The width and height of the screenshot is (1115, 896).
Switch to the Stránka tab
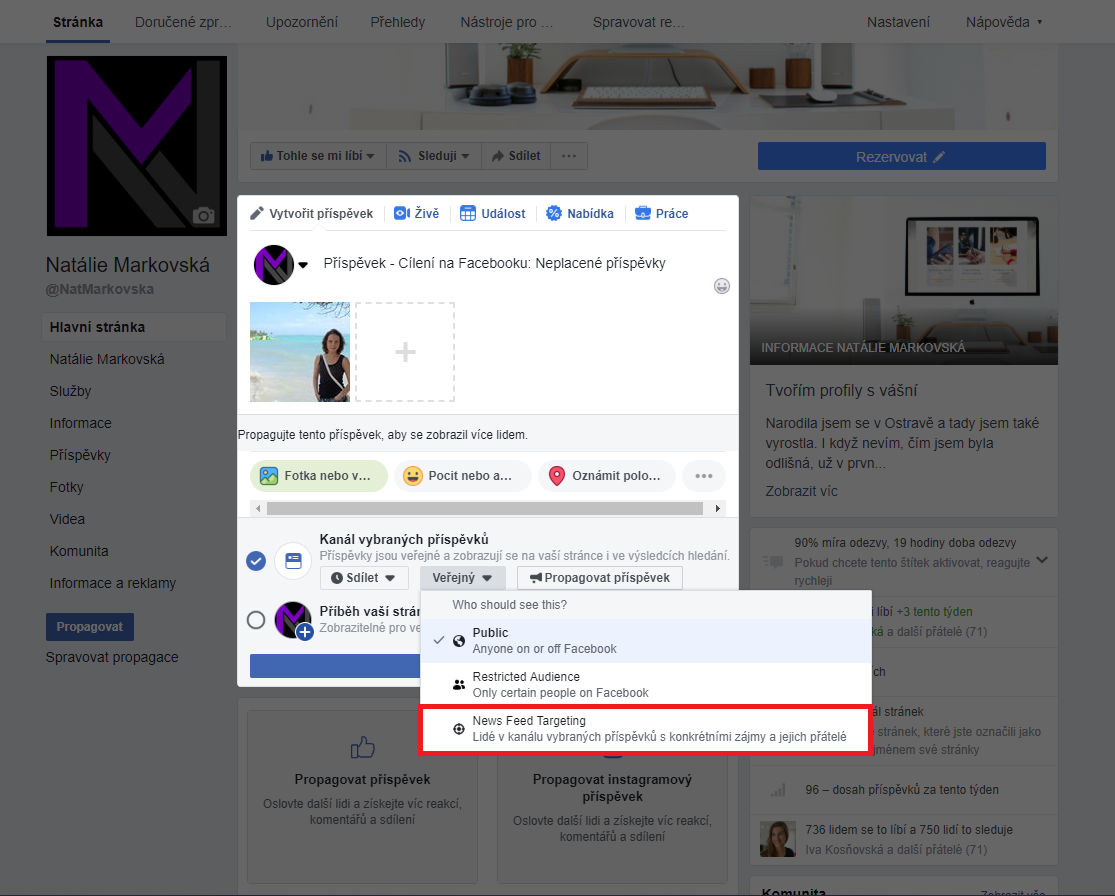point(78,22)
